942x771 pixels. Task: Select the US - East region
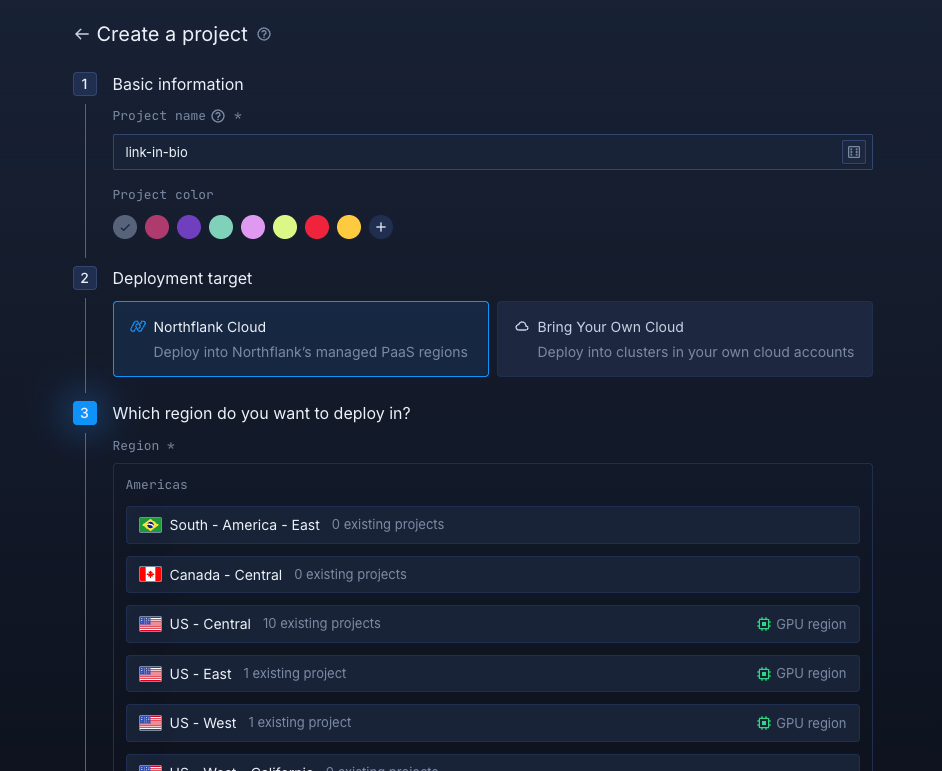tap(492, 674)
